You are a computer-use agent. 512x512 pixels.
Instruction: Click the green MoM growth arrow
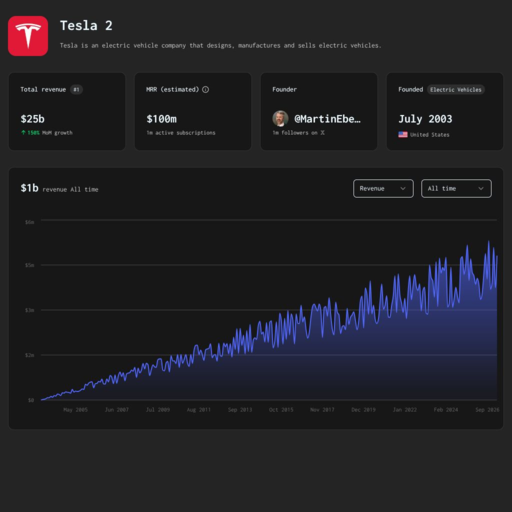pos(23,133)
